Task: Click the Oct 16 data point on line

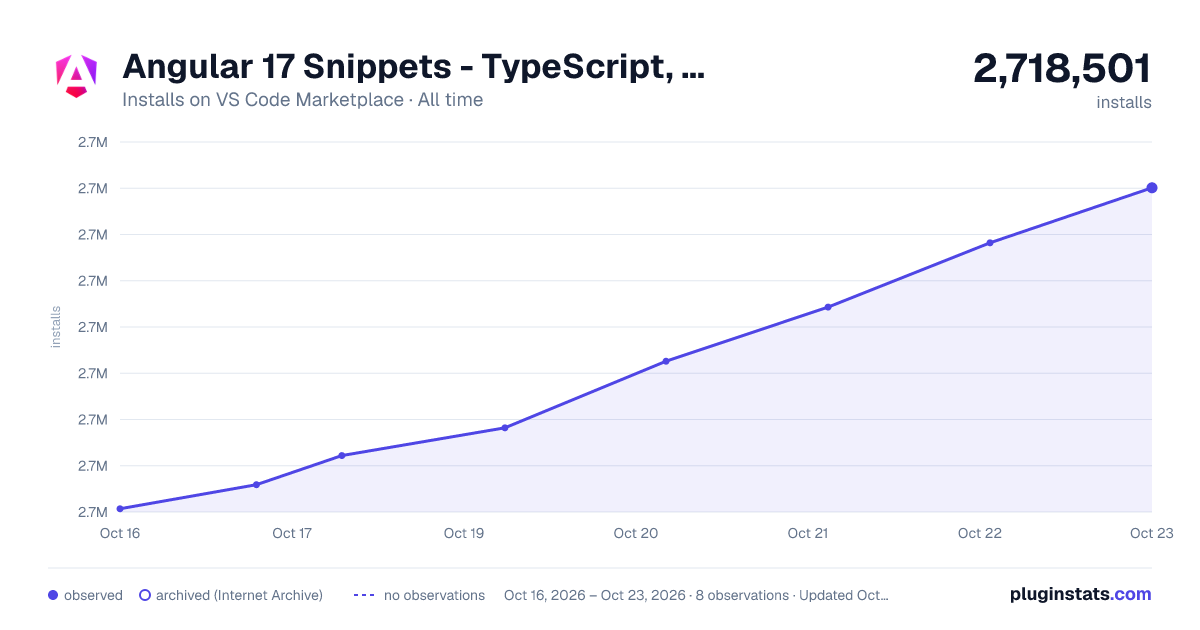Action: 120,509
